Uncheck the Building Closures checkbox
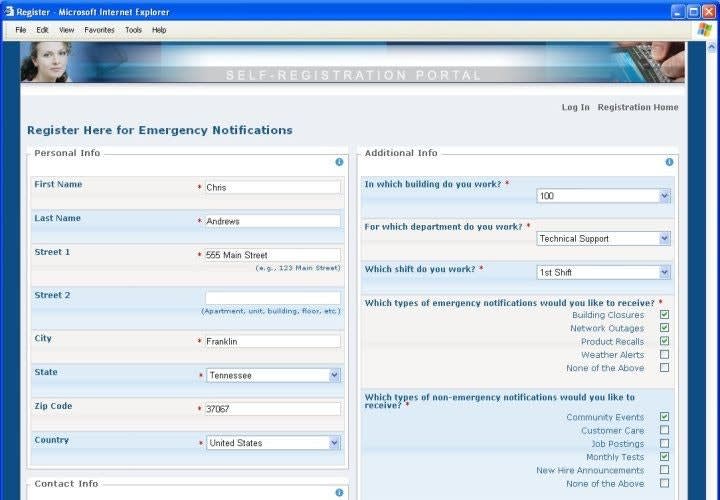Image resolution: width=720 pixels, height=500 pixels. 664,315
